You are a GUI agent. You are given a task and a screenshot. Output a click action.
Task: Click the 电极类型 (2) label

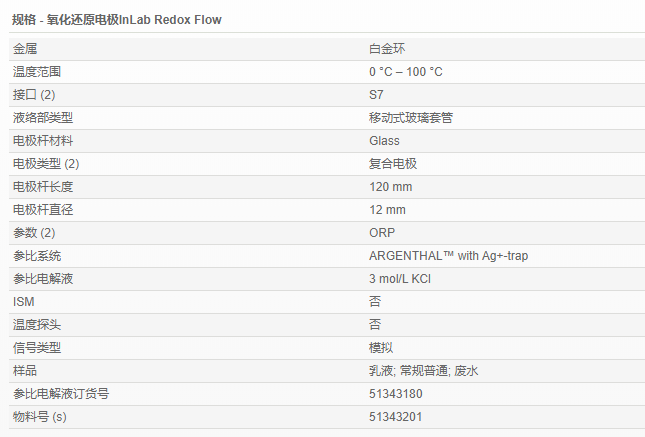point(46,164)
